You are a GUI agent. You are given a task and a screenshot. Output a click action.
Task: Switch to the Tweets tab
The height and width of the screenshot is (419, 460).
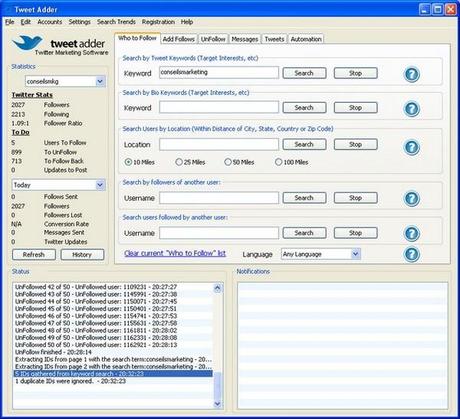point(274,39)
